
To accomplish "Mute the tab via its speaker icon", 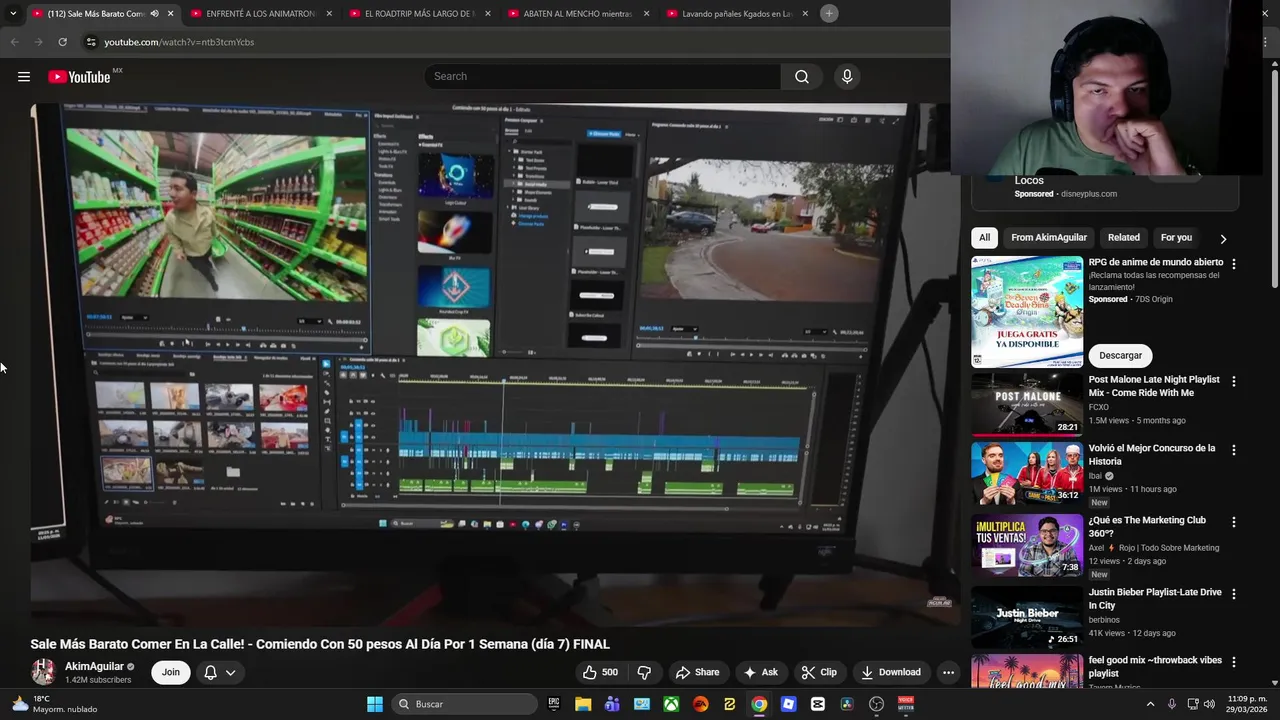I will click(x=154, y=14).
